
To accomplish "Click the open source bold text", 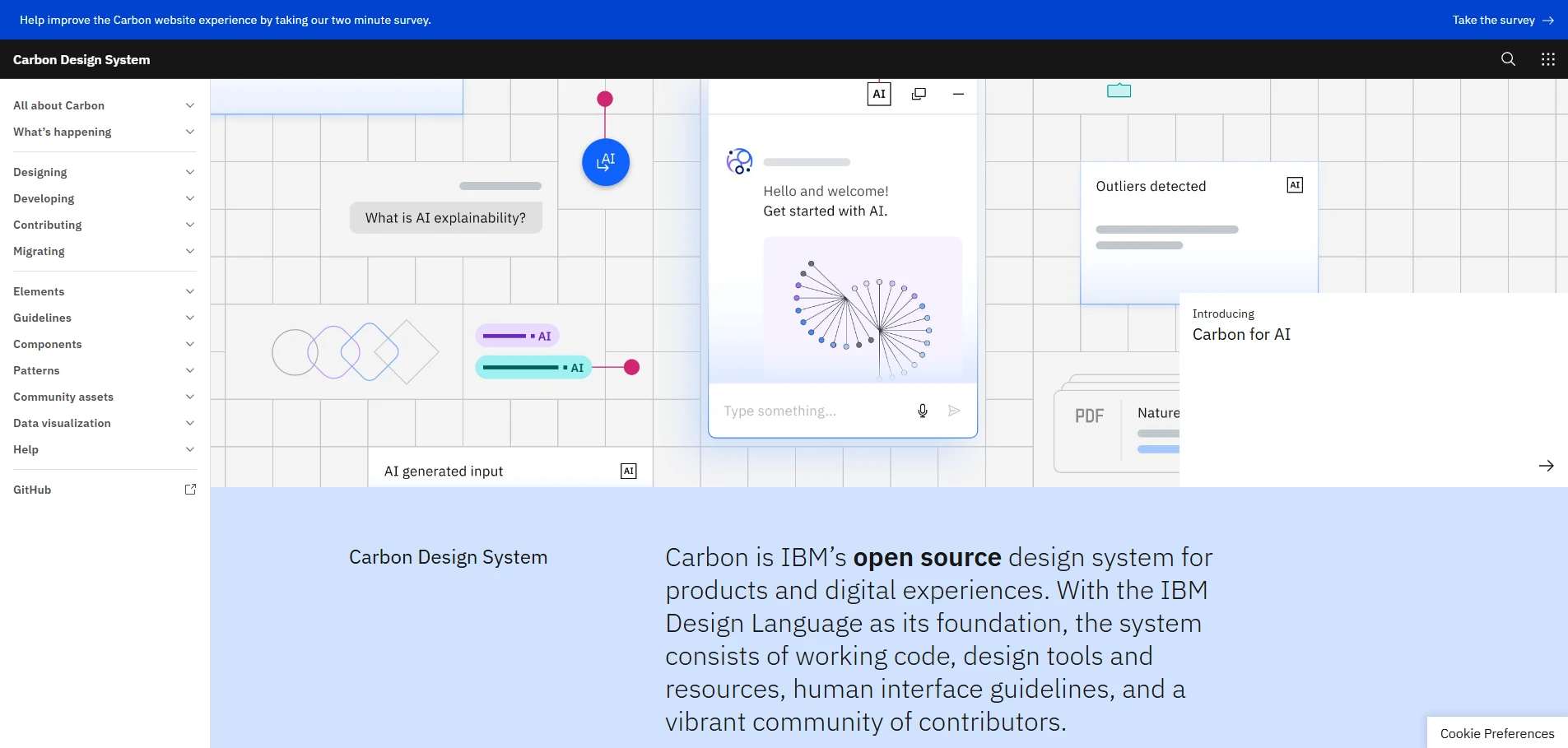I will tap(927, 557).
